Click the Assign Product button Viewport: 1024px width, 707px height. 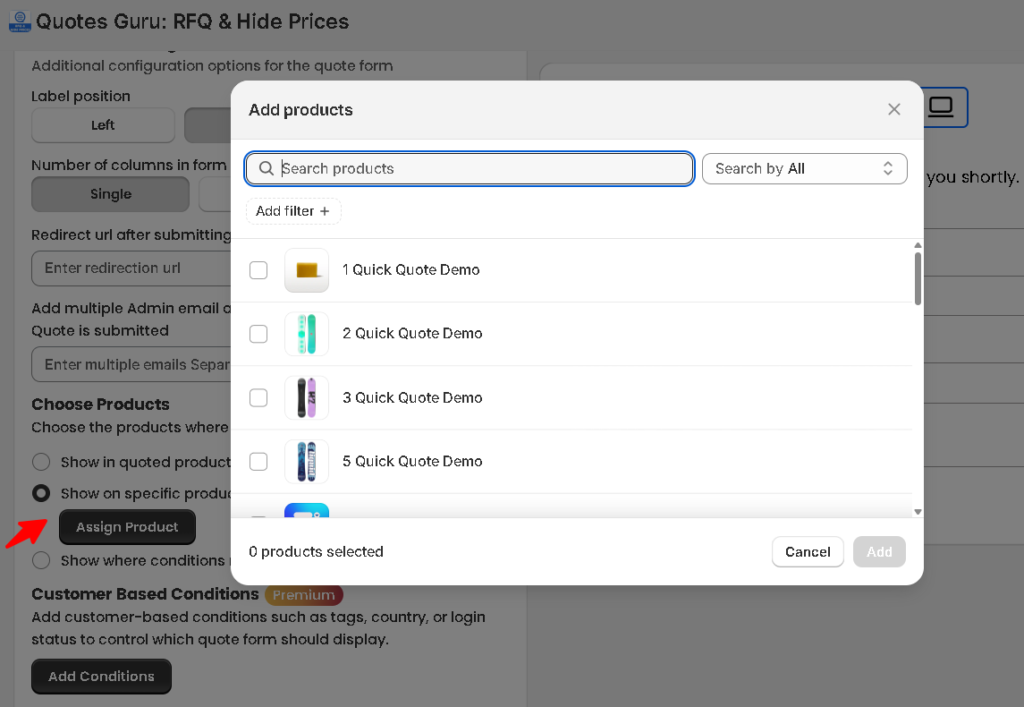click(x=127, y=527)
